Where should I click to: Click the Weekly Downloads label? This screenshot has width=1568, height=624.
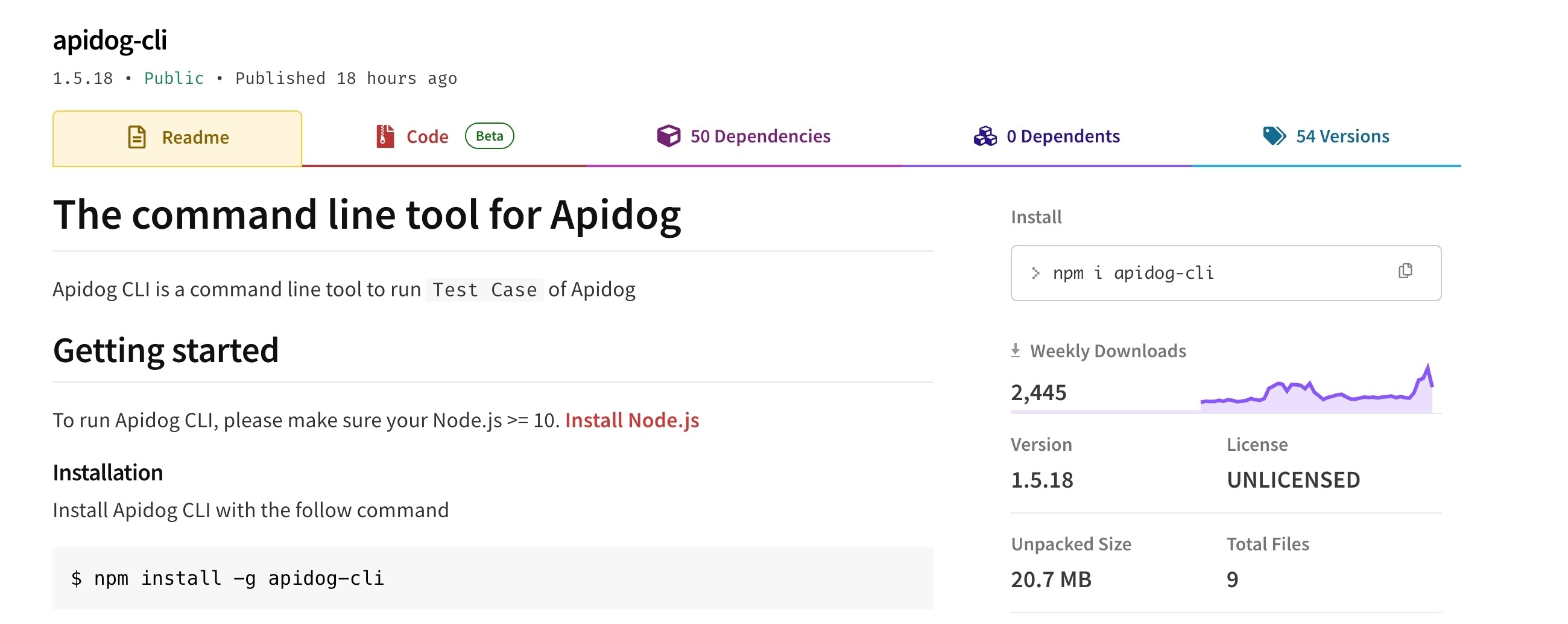1108,351
